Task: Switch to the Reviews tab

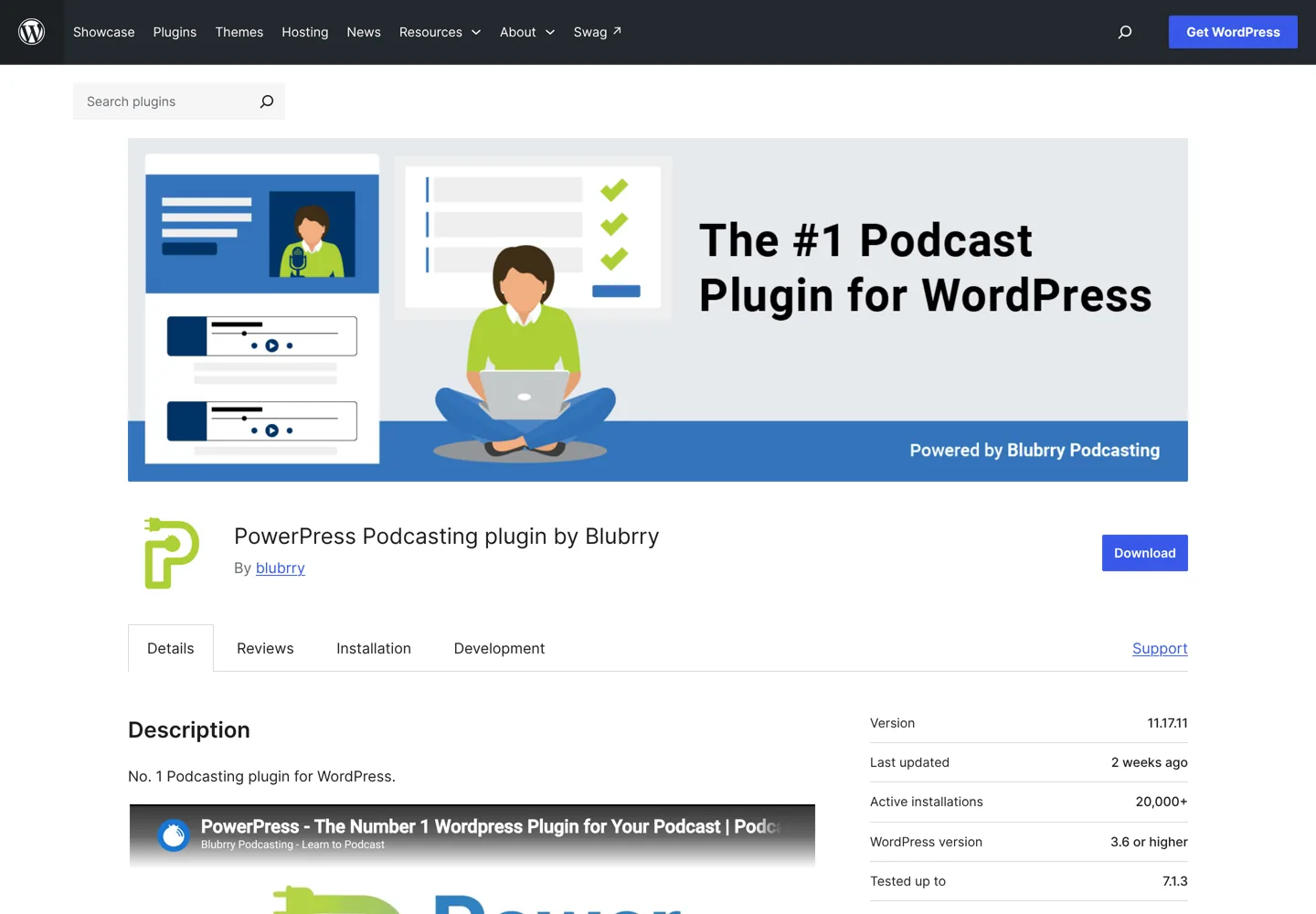Action: pyautogui.click(x=265, y=648)
